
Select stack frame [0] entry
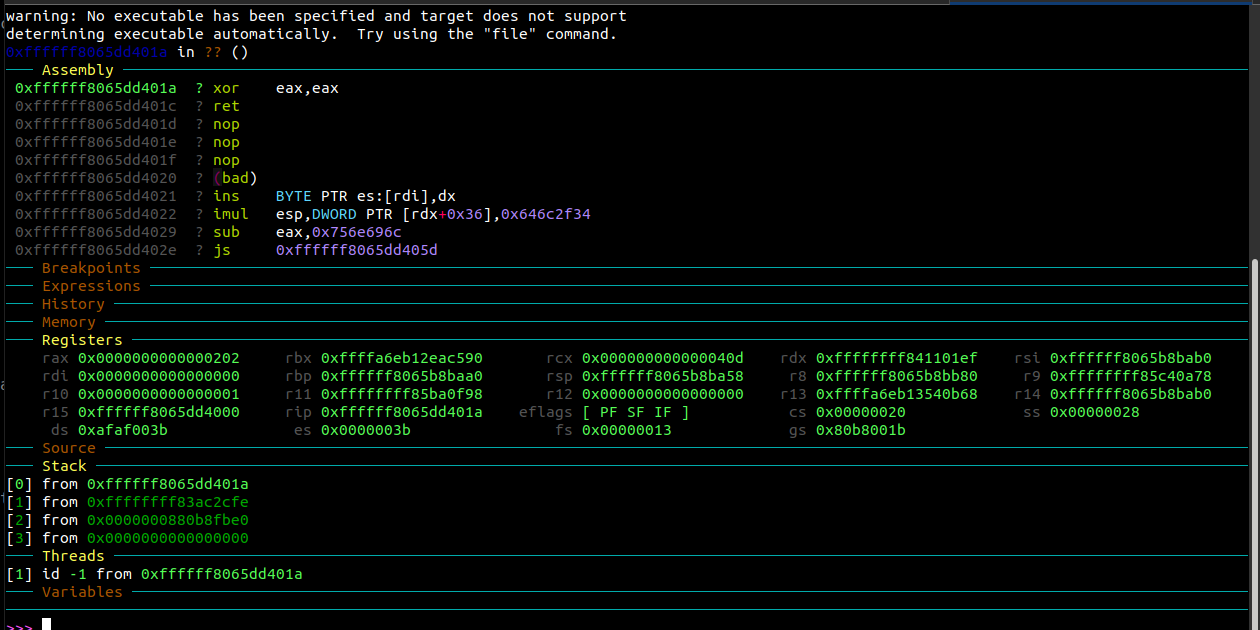pyautogui.click(x=128, y=484)
